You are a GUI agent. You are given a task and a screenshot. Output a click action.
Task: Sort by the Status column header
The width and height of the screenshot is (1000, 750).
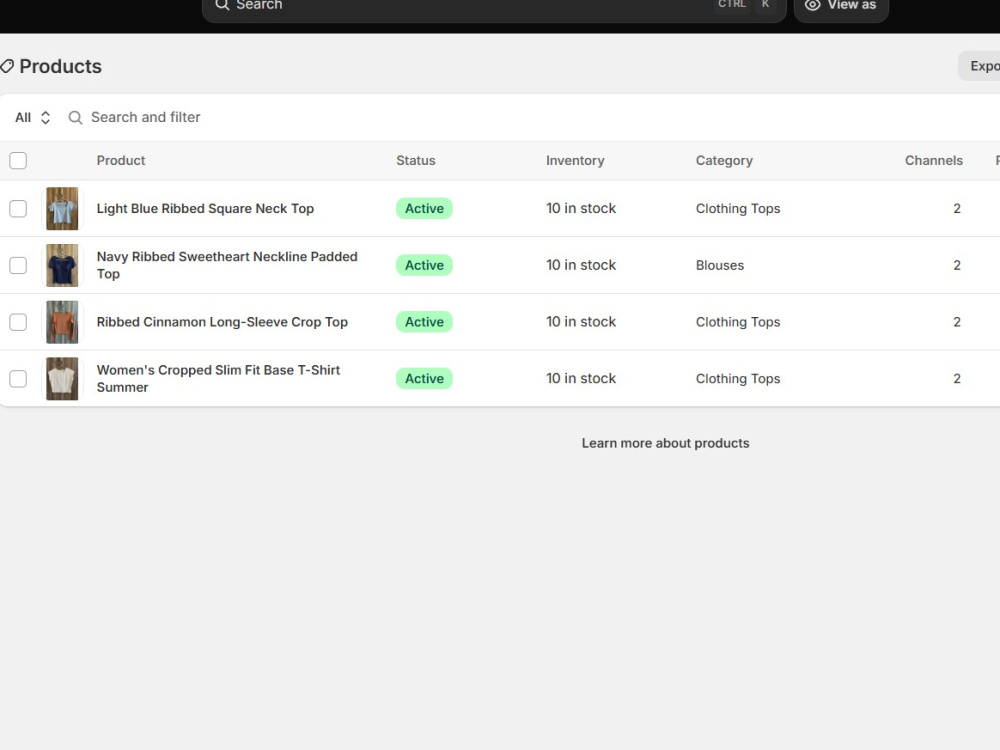416,161
